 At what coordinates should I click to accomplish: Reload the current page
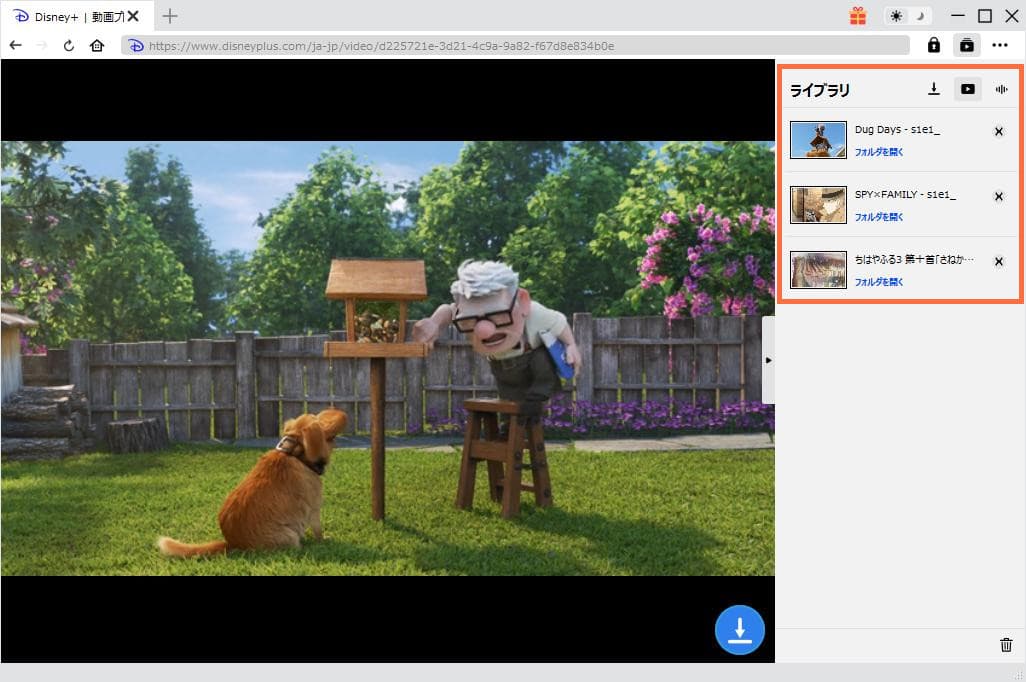click(x=69, y=45)
